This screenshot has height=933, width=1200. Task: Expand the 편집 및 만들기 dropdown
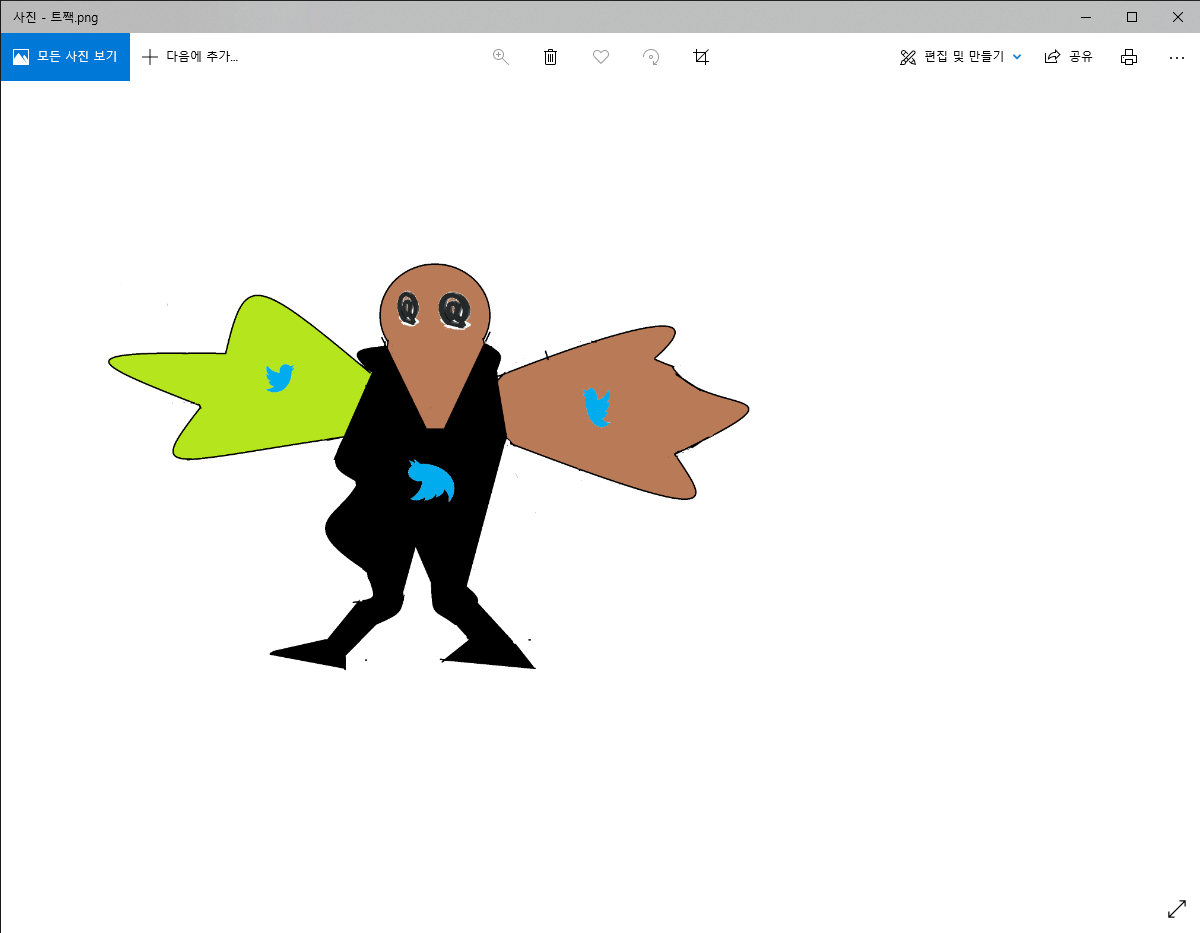(x=960, y=57)
